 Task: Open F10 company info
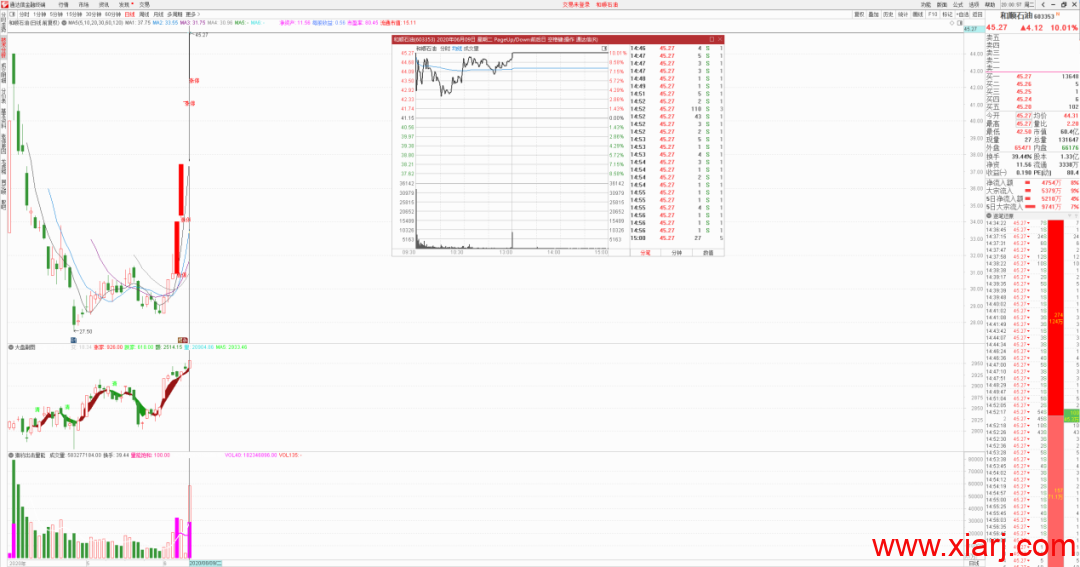pyautogui.click(x=933, y=14)
